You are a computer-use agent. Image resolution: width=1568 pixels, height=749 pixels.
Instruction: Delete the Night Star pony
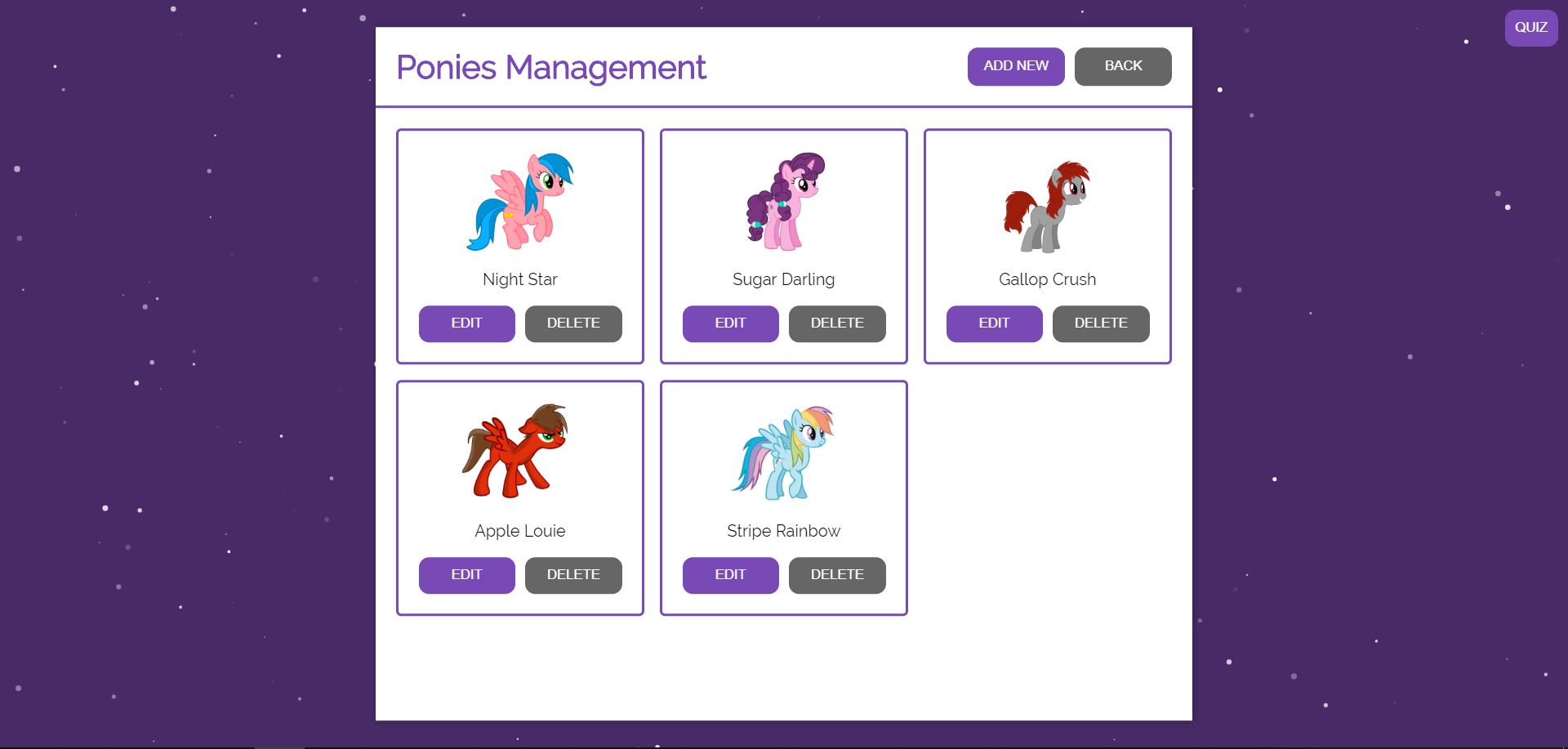pyautogui.click(x=573, y=323)
